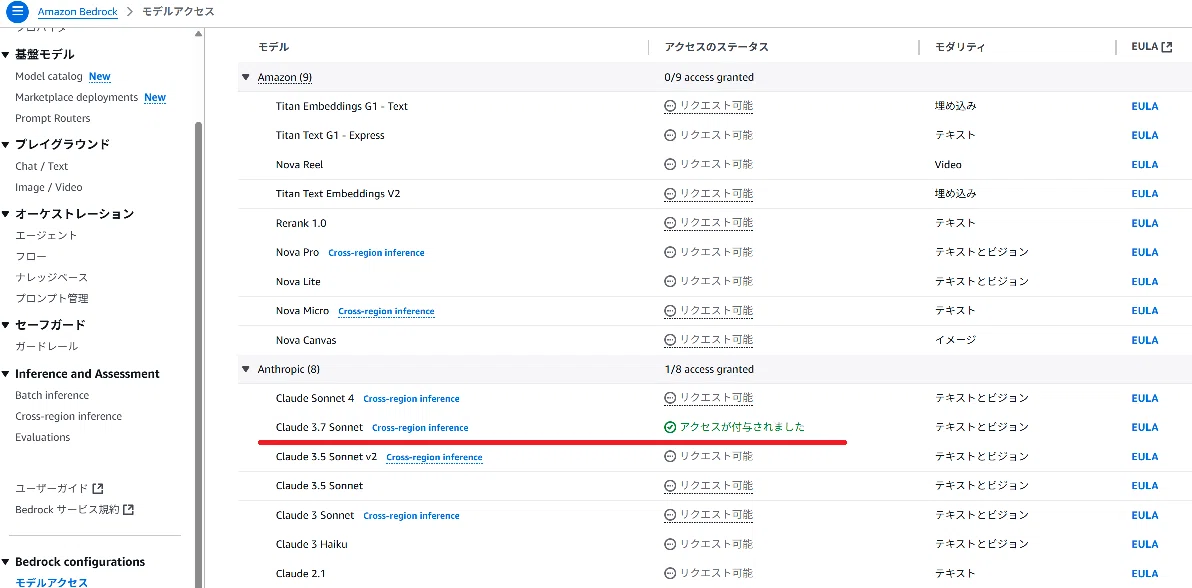
Task: Click the モデル column header
Action: click(274, 47)
